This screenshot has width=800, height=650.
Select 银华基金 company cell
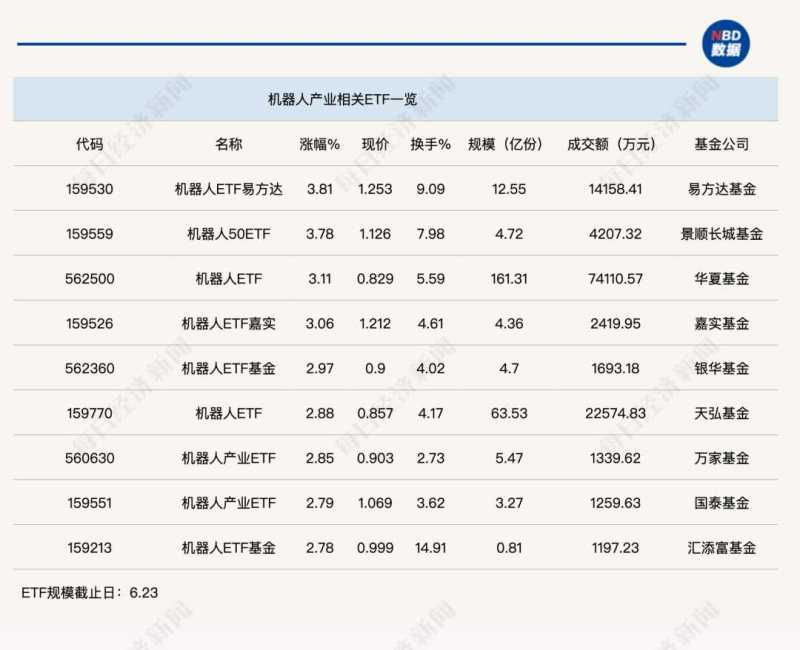click(x=721, y=368)
